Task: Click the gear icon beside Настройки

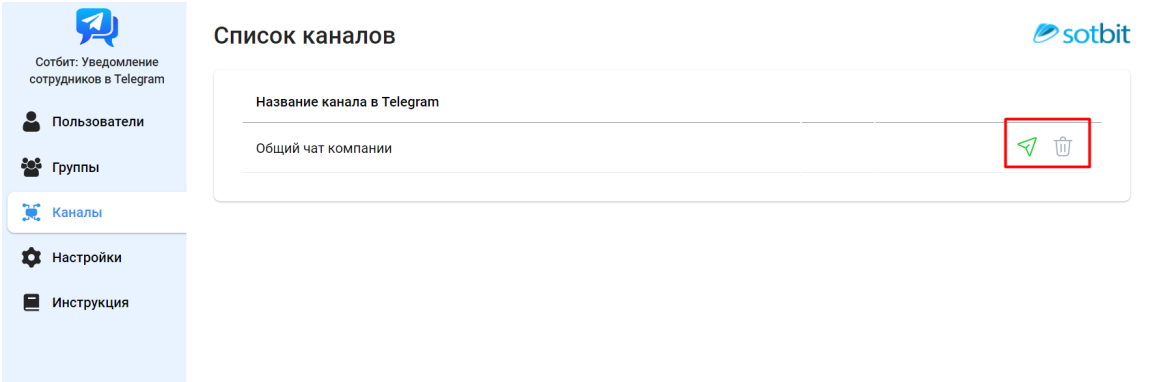Action: pos(31,258)
